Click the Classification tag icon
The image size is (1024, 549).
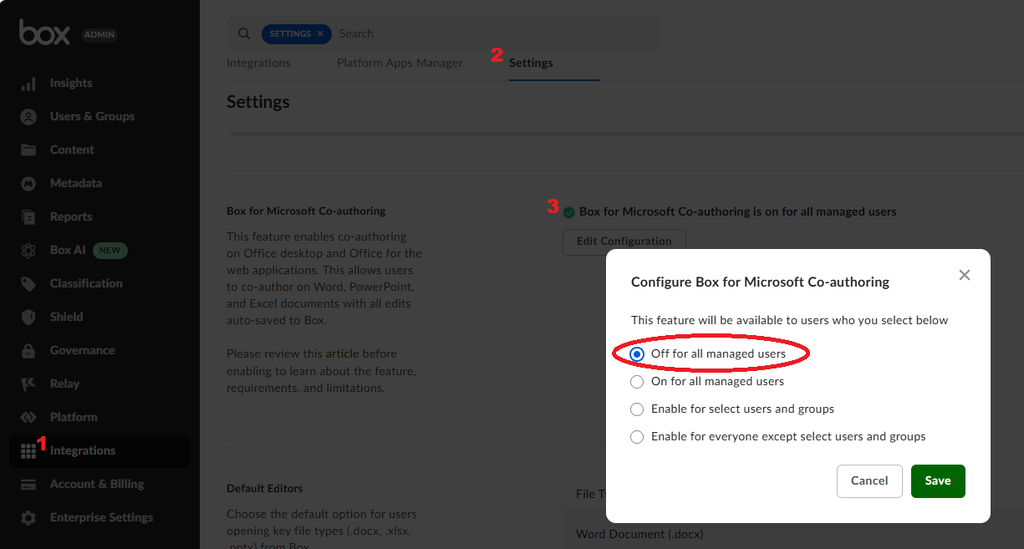click(29, 284)
